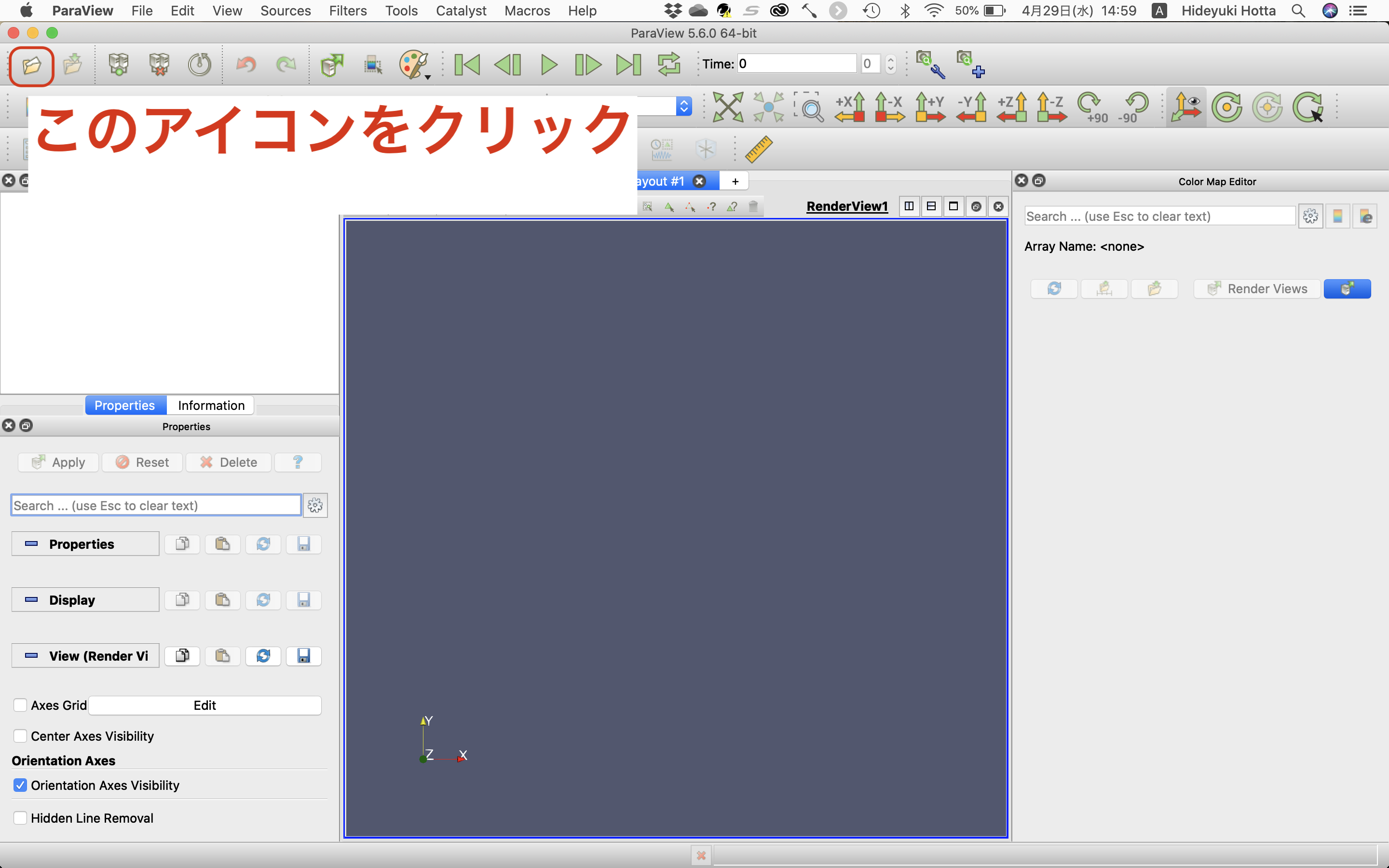Adjust the time step spinner arrows
This screenshot has height=868, width=1389.
pos(890,64)
